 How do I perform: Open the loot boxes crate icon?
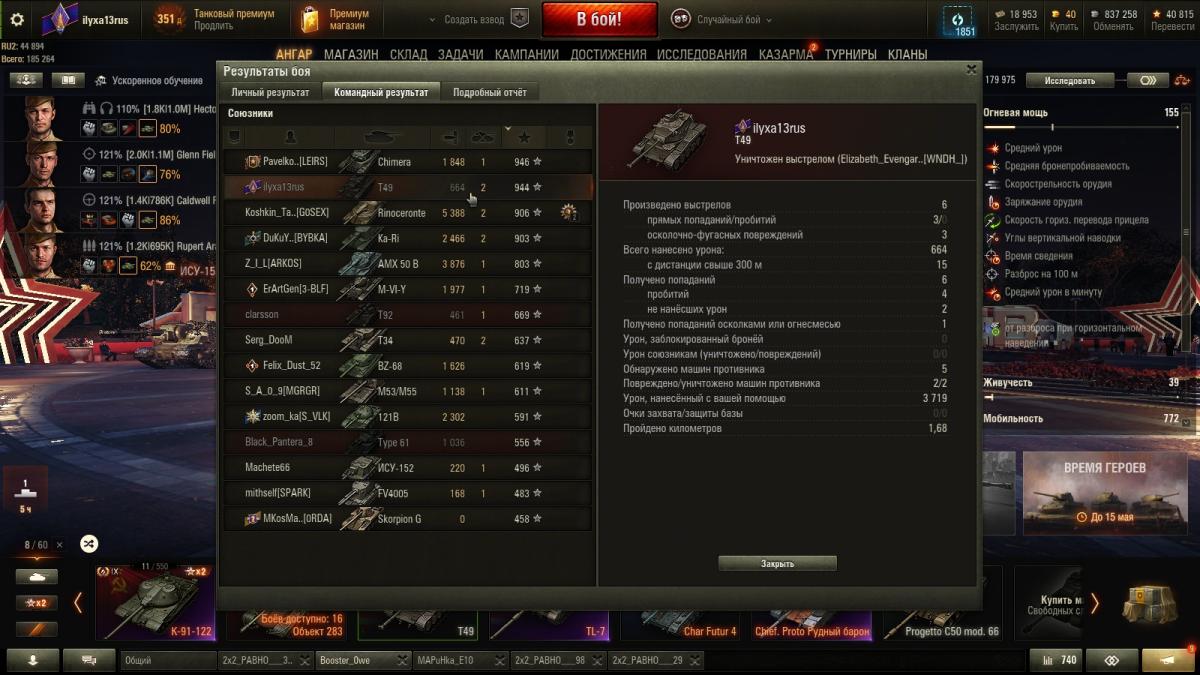pyautogui.click(x=1150, y=603)
